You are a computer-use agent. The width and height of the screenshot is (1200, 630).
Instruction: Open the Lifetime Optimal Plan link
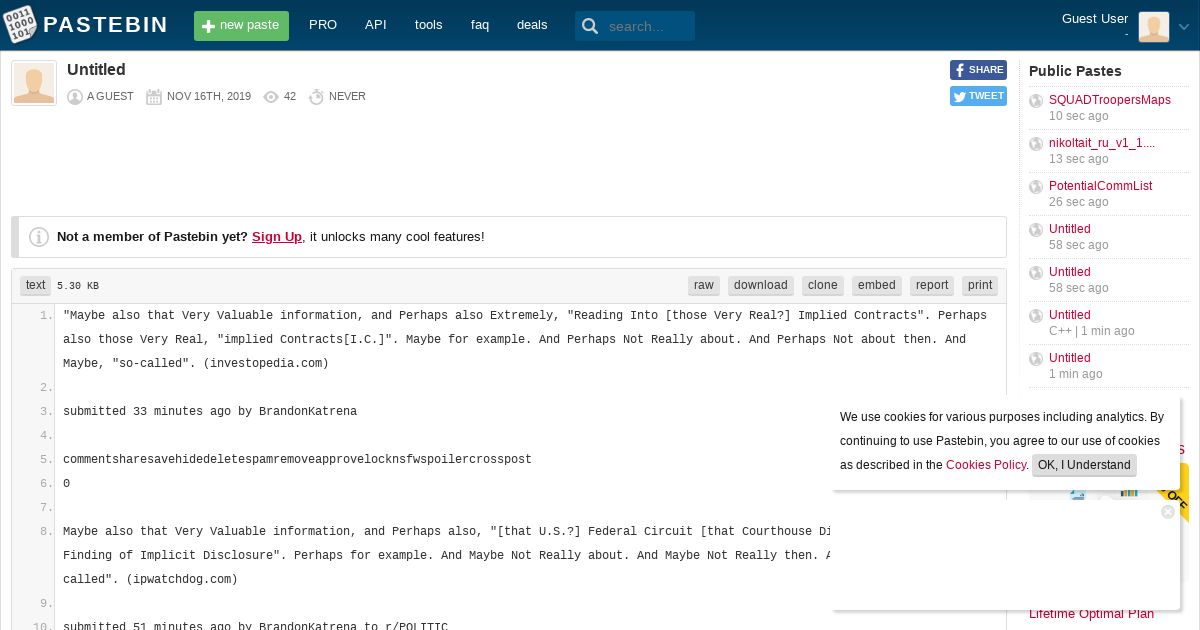pyautogui.click(x=1091, y=614)
